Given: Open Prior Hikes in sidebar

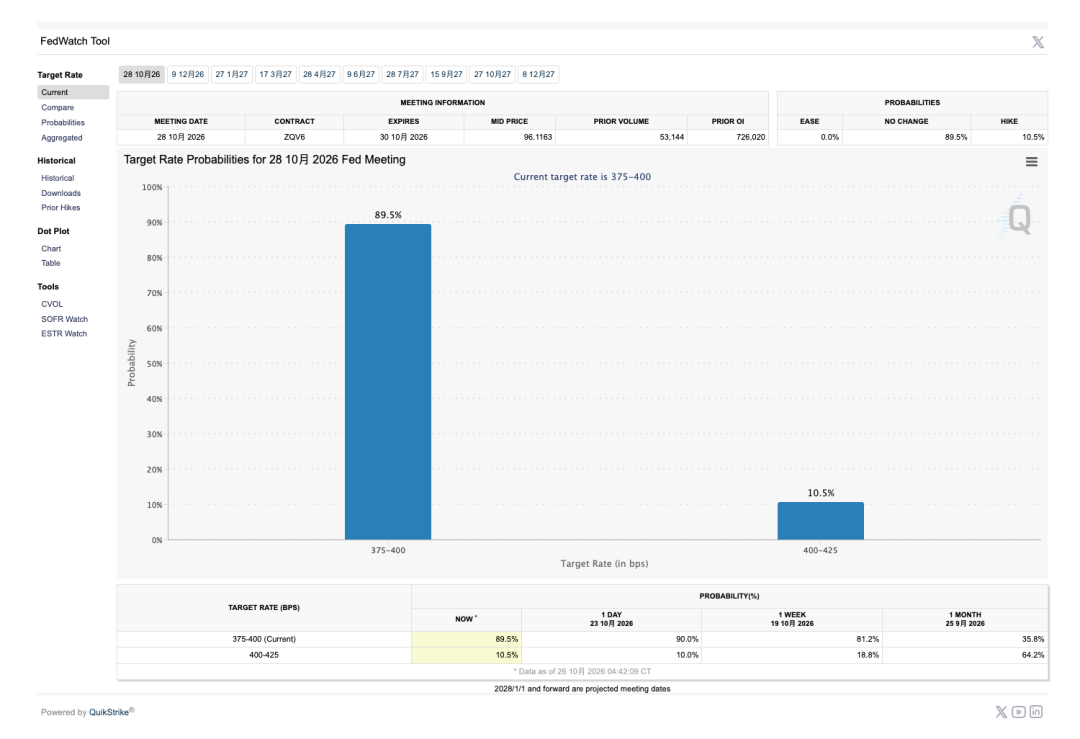Looking at the screenshot, I should point(61,207).
